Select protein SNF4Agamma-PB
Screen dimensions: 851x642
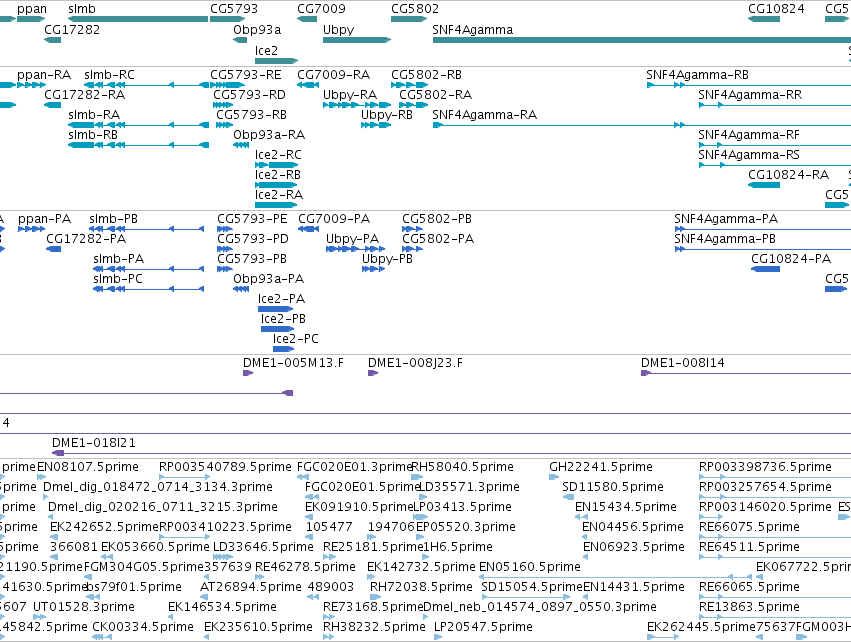[x=725, y=239]
